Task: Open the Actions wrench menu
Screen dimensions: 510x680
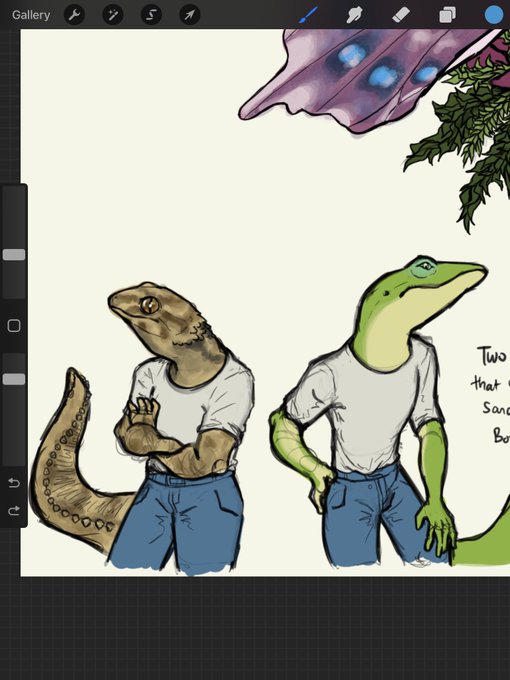Action: tap(75, 15)
